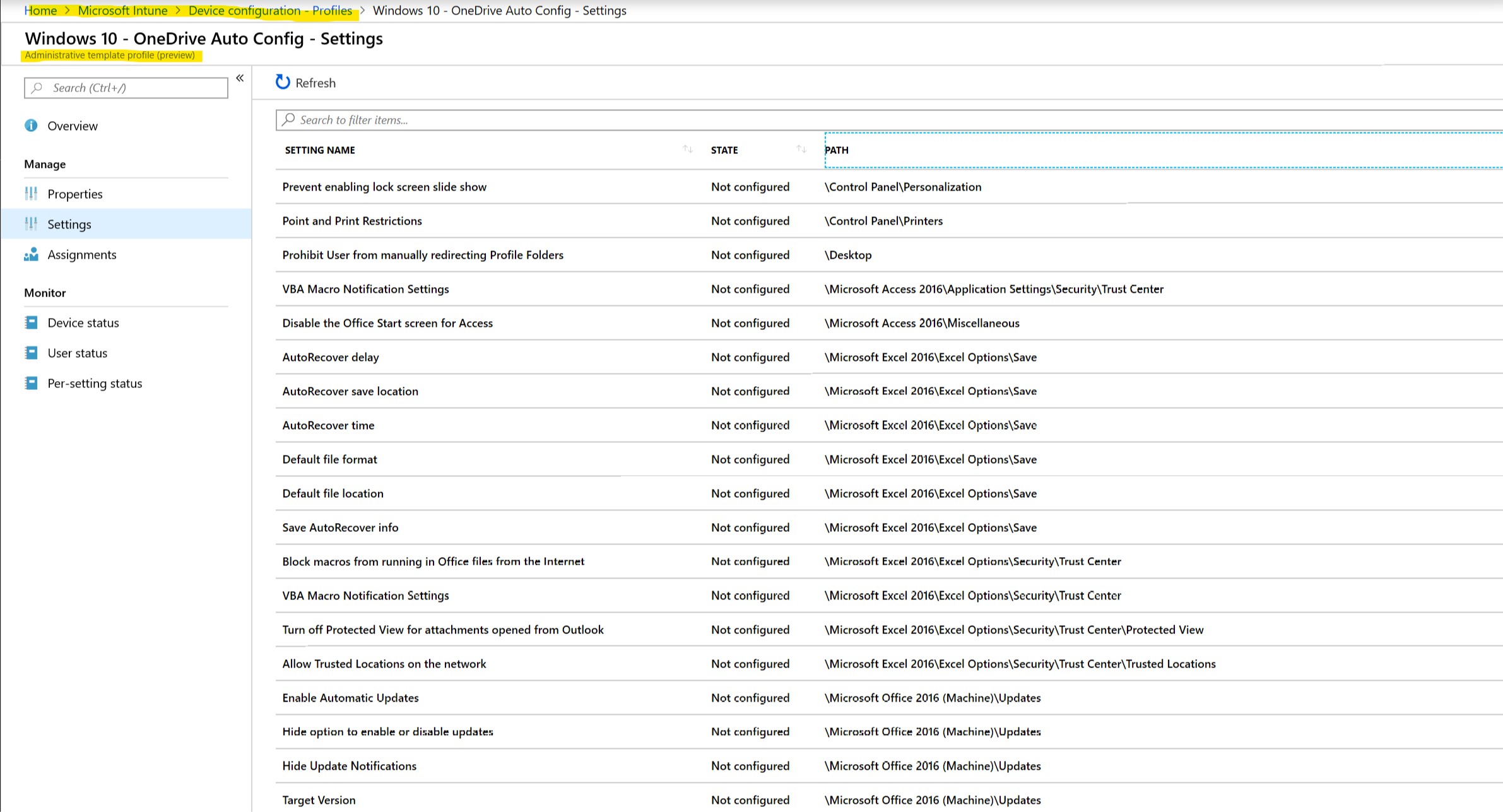This screenshot has height=812, width=1503.
Task: Go to Device configuration - Profiles breadcrumb
Action: [270, 11]
